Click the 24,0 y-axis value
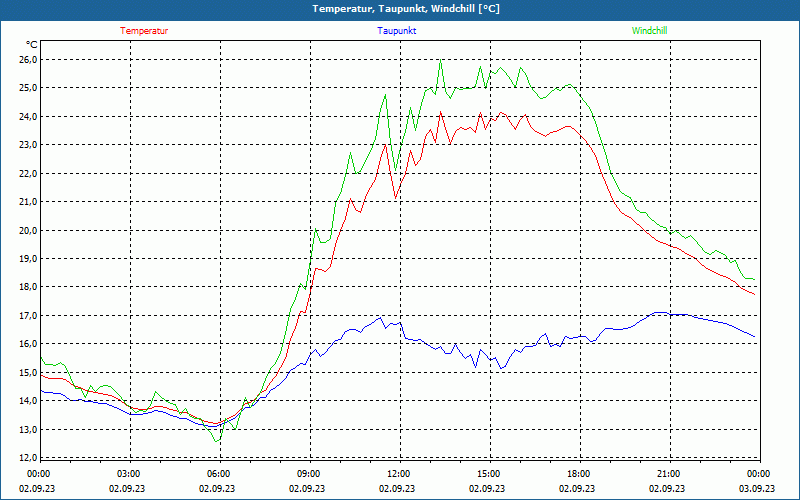This screenshot has height=500, width=800. (29, 116)
